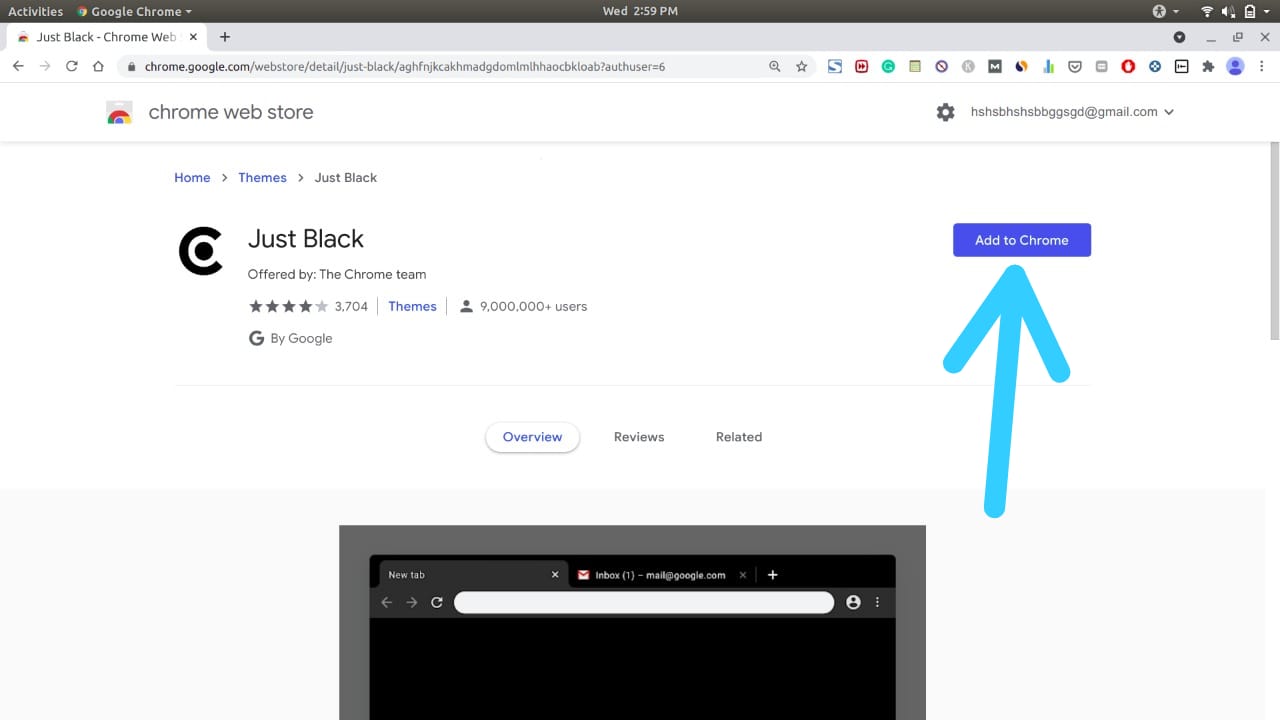The height and width of the screenshot is (720, 1280).
Task: Open Chrome's three-dot menu
Action: click(1262, 66)
